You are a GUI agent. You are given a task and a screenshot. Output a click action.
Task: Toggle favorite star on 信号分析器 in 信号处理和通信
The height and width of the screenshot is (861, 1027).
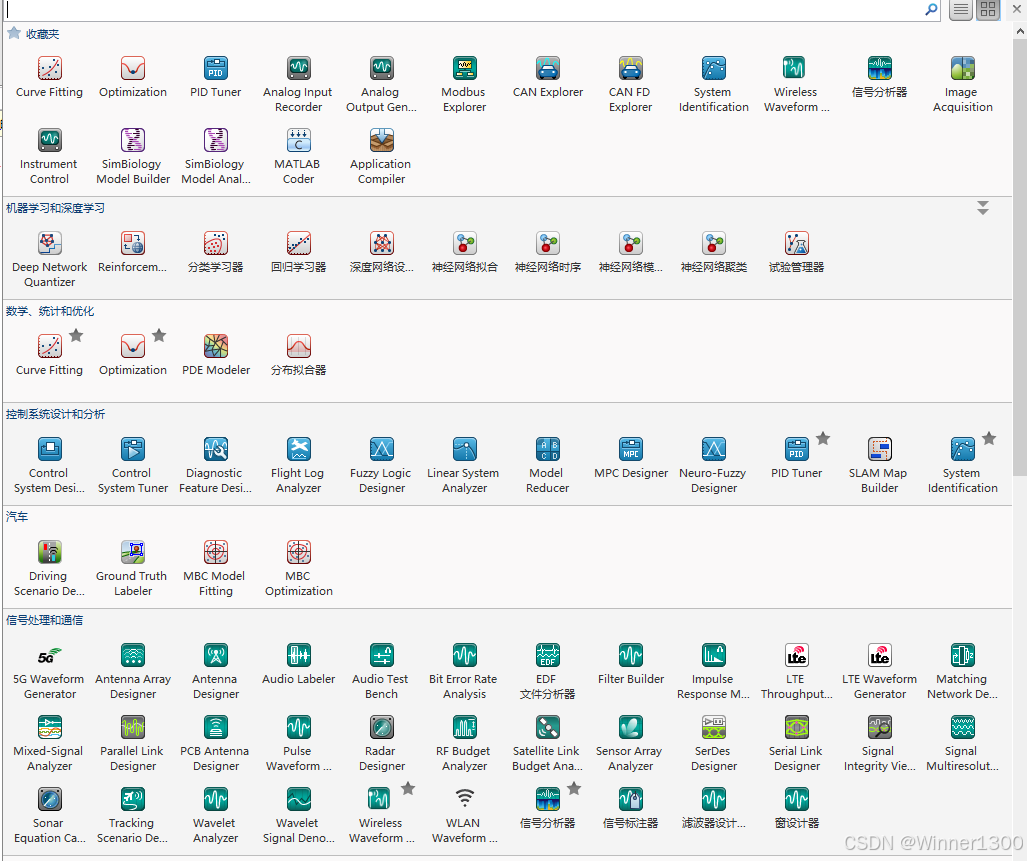point(574,788)
